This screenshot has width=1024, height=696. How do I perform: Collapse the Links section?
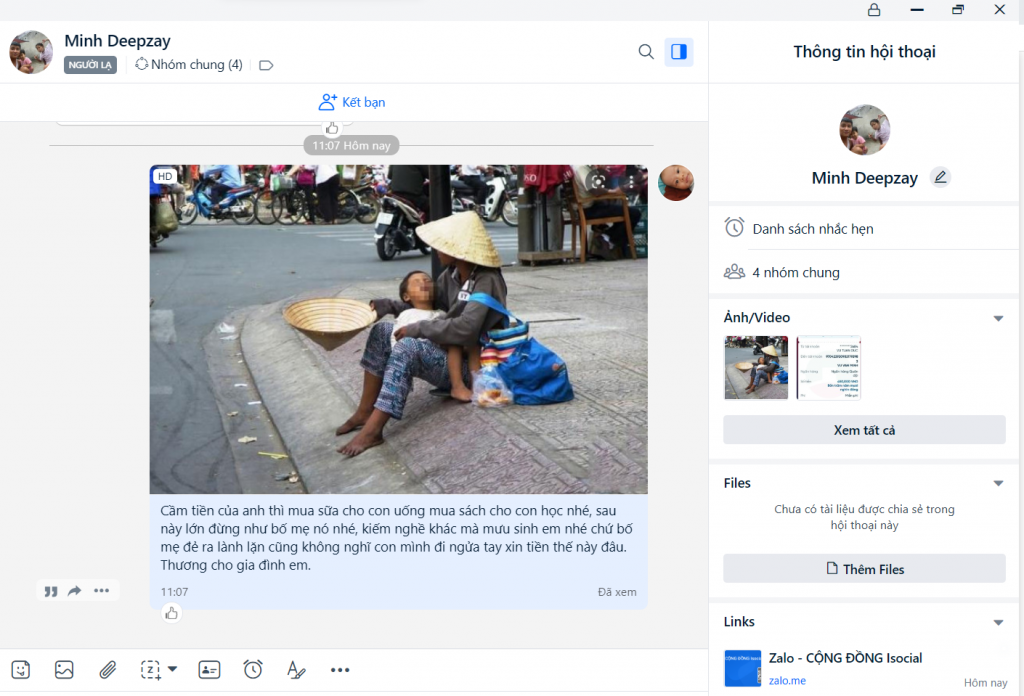997,623
